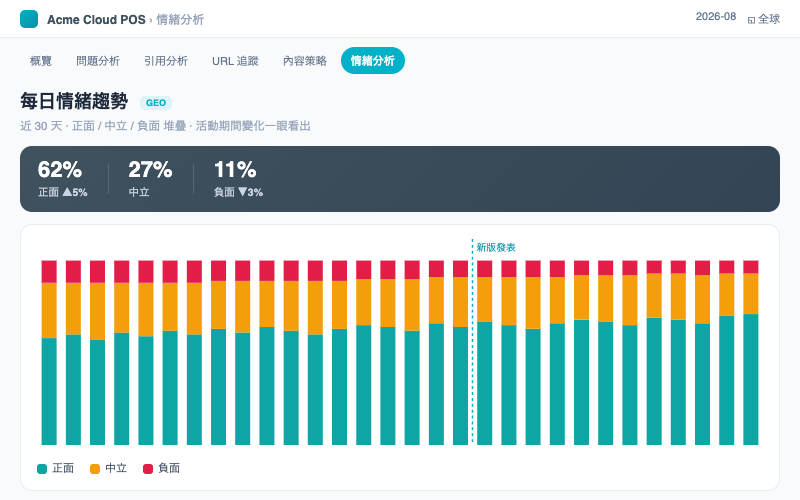Click the 11% 負面 stat

[x=238, y=179]
